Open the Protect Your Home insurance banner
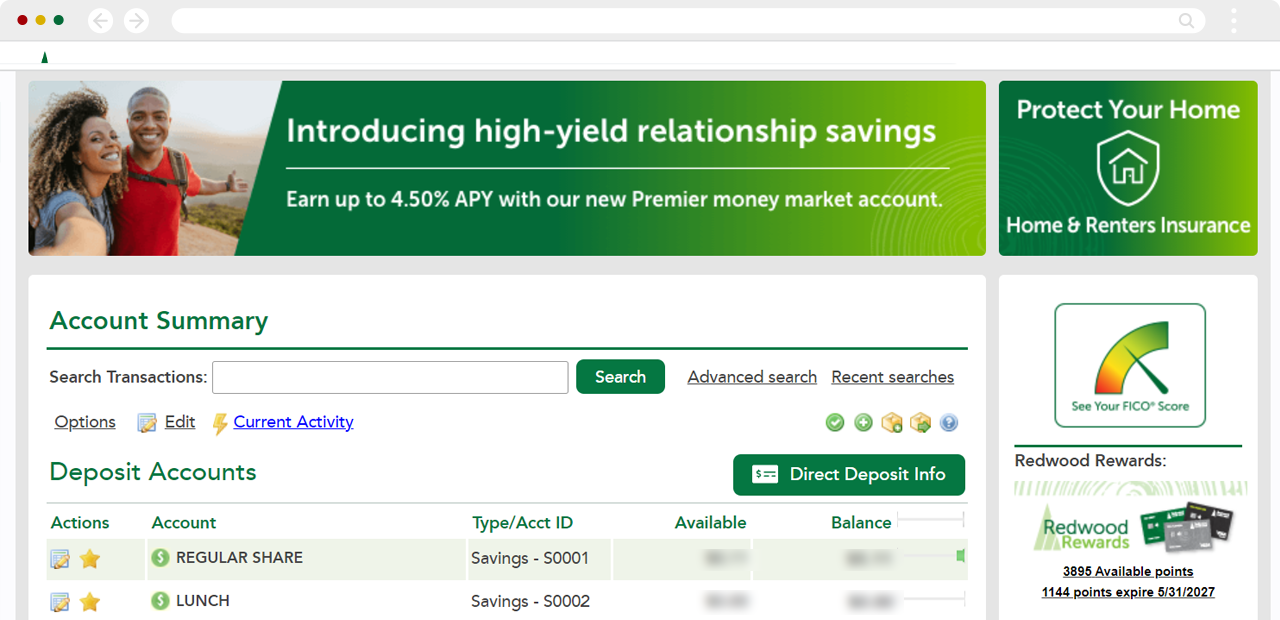The image size is (1280, 620). tap(1128, 168)
